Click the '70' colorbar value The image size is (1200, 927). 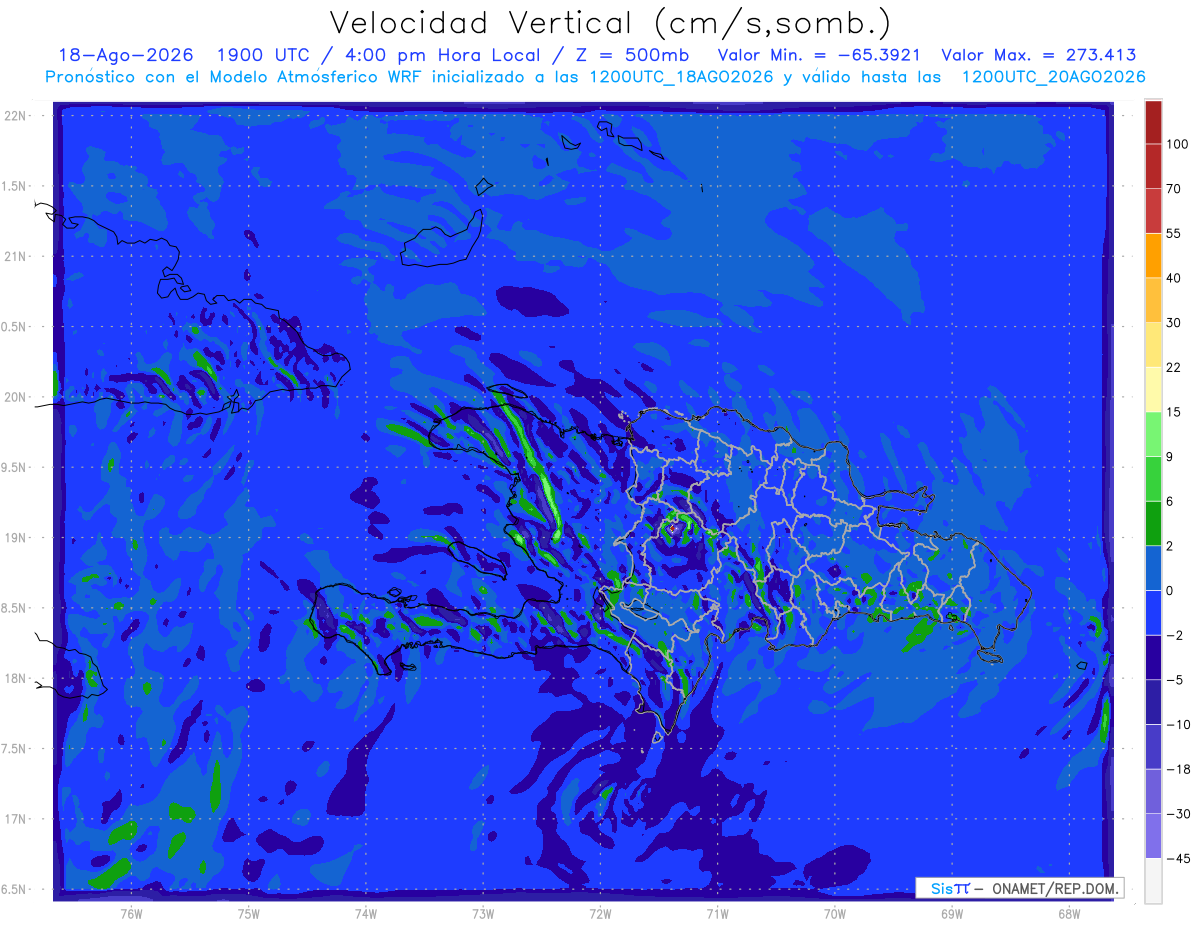pyautogui.click(x=1174, y=189)
